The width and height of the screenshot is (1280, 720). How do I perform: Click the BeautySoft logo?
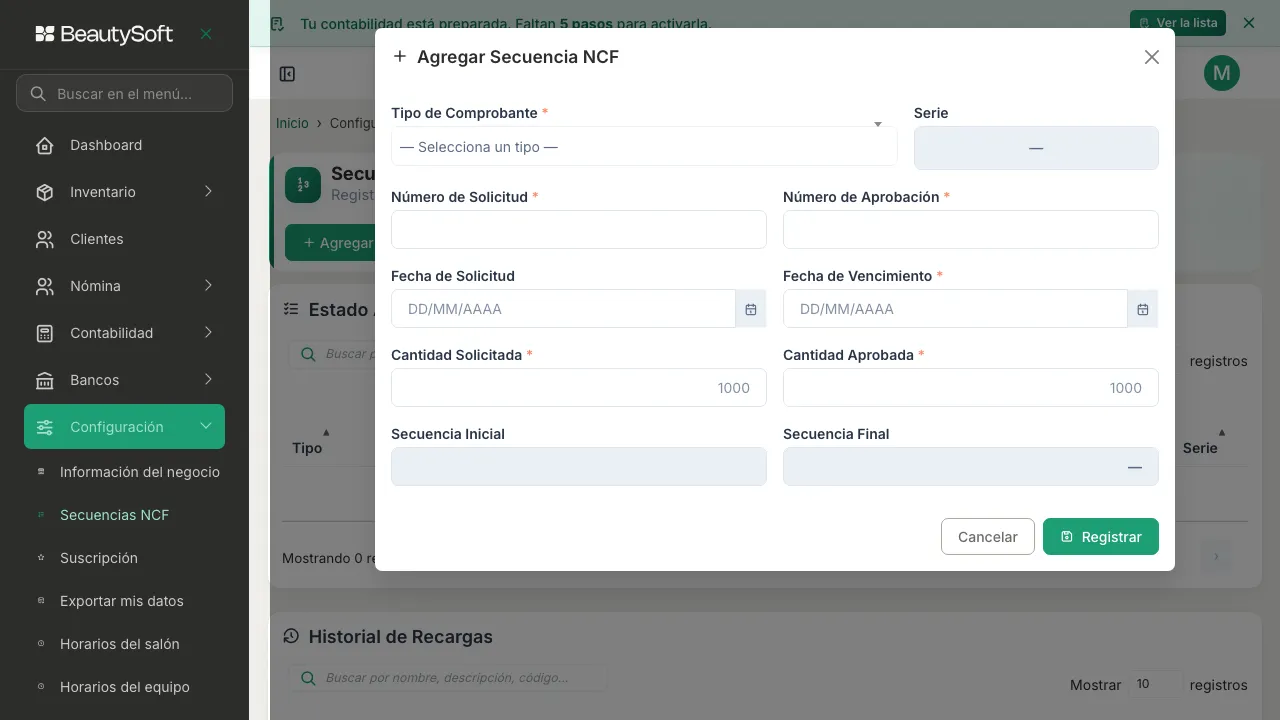click(x=104, y=34)
